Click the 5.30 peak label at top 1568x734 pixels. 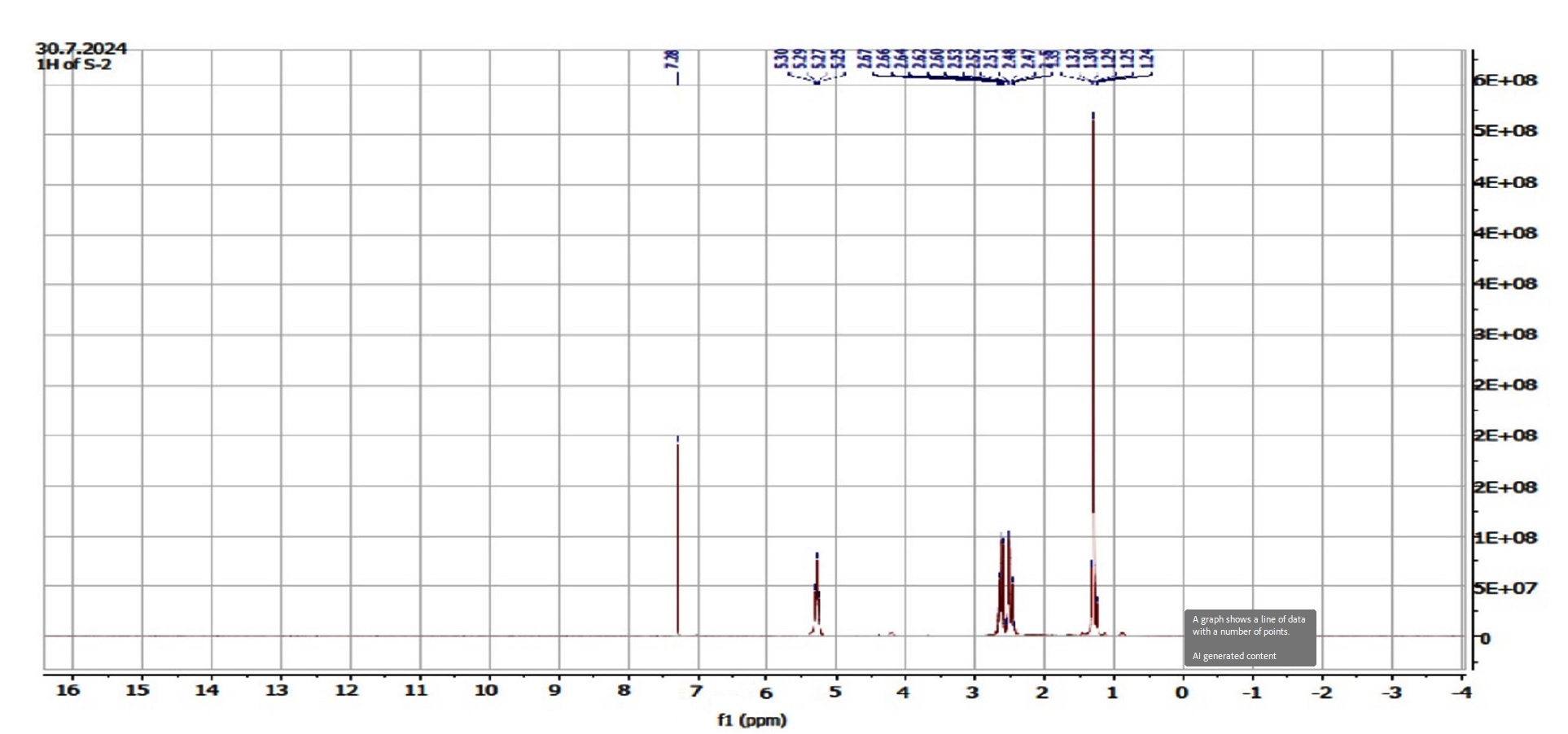tap(781, 59)
